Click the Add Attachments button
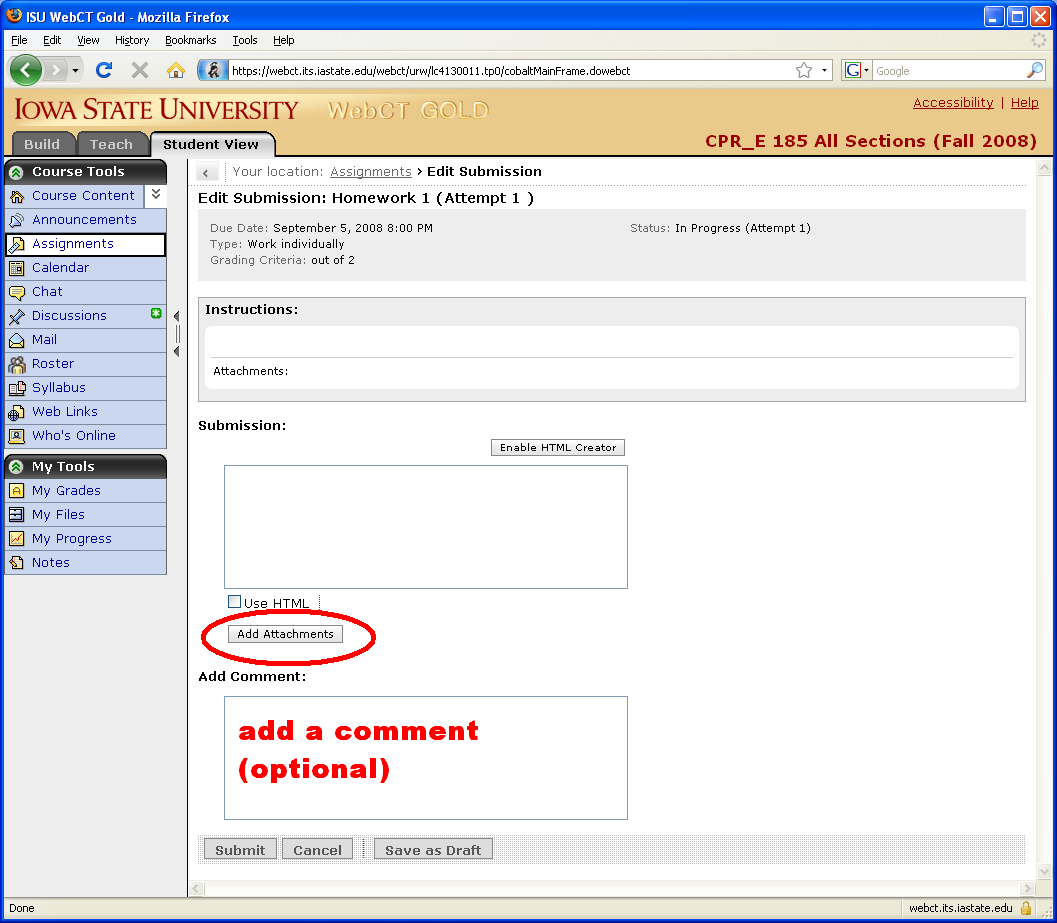The width and height of the screenshot is (1057, 923). (285, 634)
